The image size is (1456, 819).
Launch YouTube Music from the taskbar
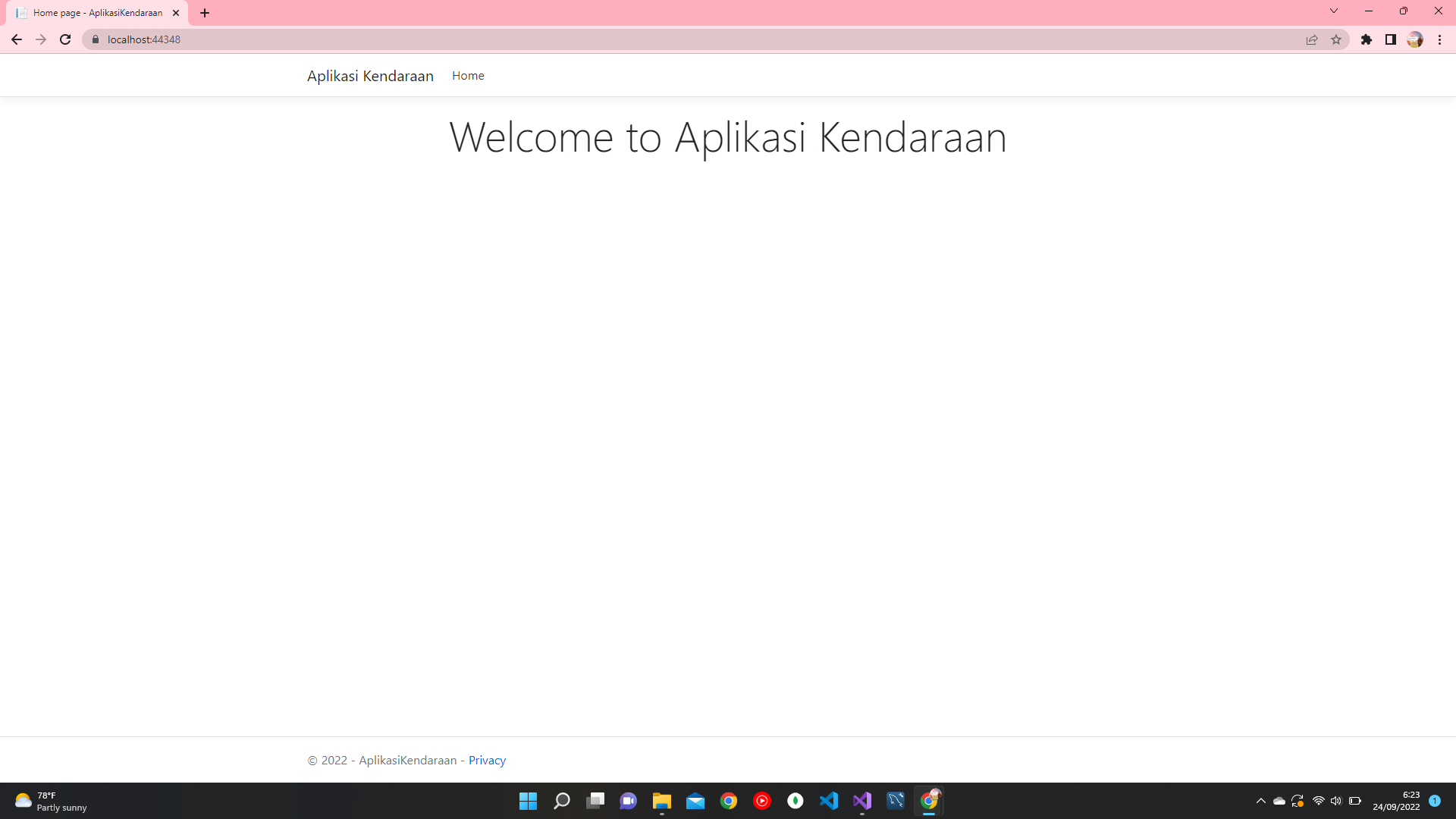coord(763,801)
